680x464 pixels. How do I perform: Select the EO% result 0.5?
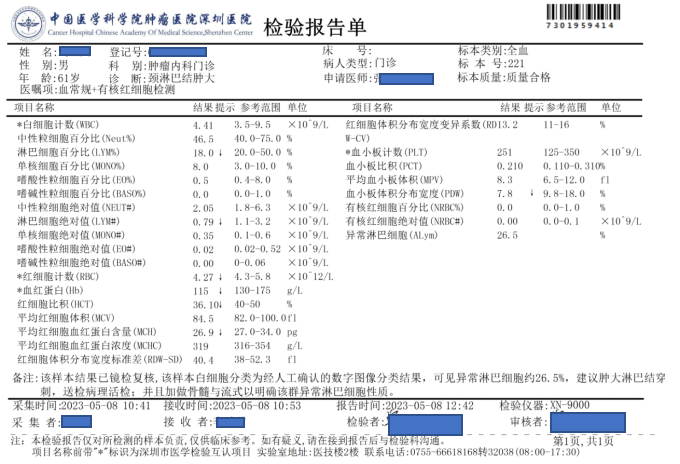200,180
